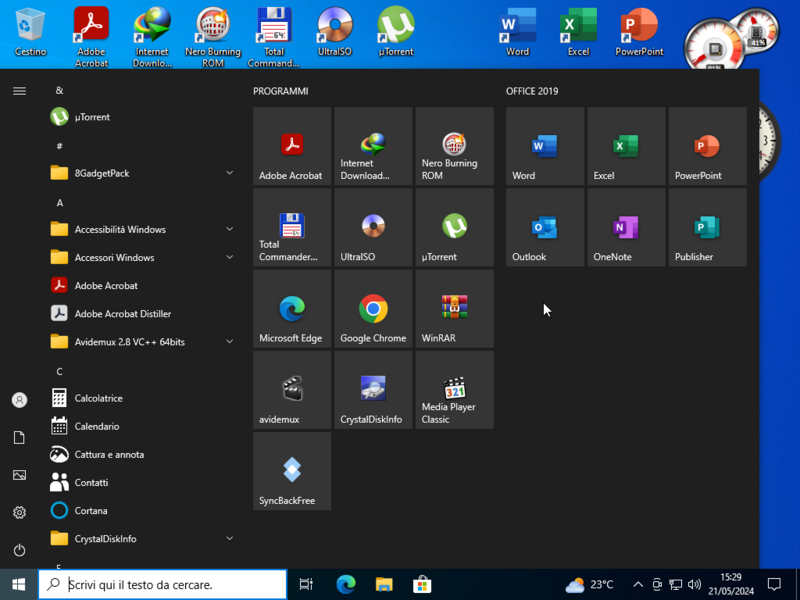The width and height of the screenshot is (800, 600).
Task: Open Settings from the Start sidebar
Action: click(18, 513)
